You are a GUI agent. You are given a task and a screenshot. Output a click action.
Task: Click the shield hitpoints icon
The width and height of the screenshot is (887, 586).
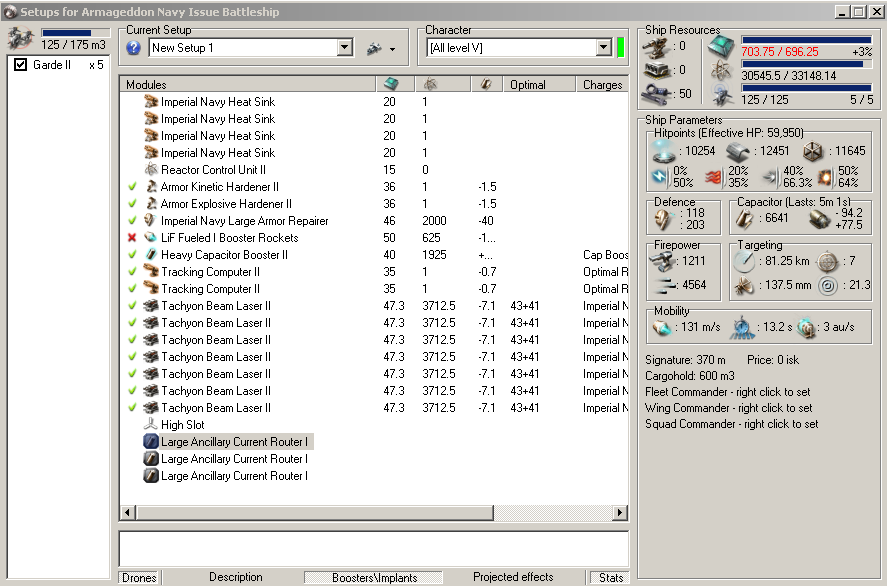click(x=664, y=151)
